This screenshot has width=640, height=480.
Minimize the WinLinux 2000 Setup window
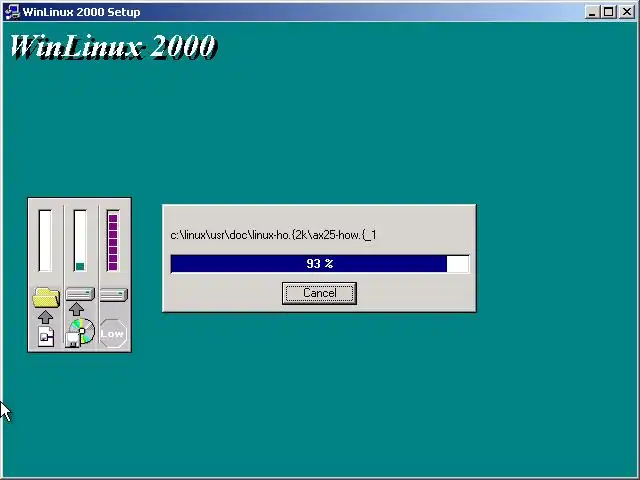coord(591,12)
